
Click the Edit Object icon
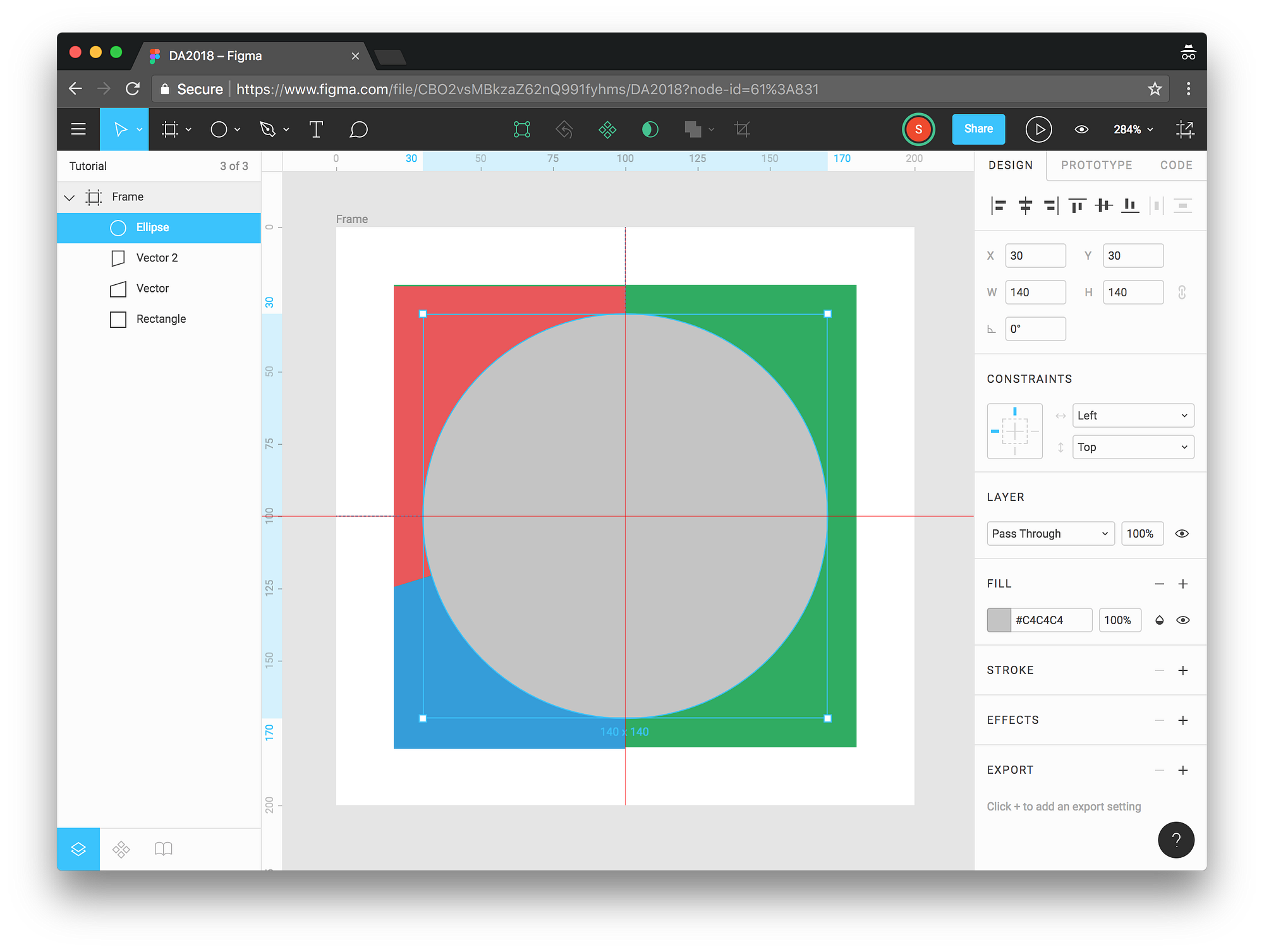[x=522, y=130]
